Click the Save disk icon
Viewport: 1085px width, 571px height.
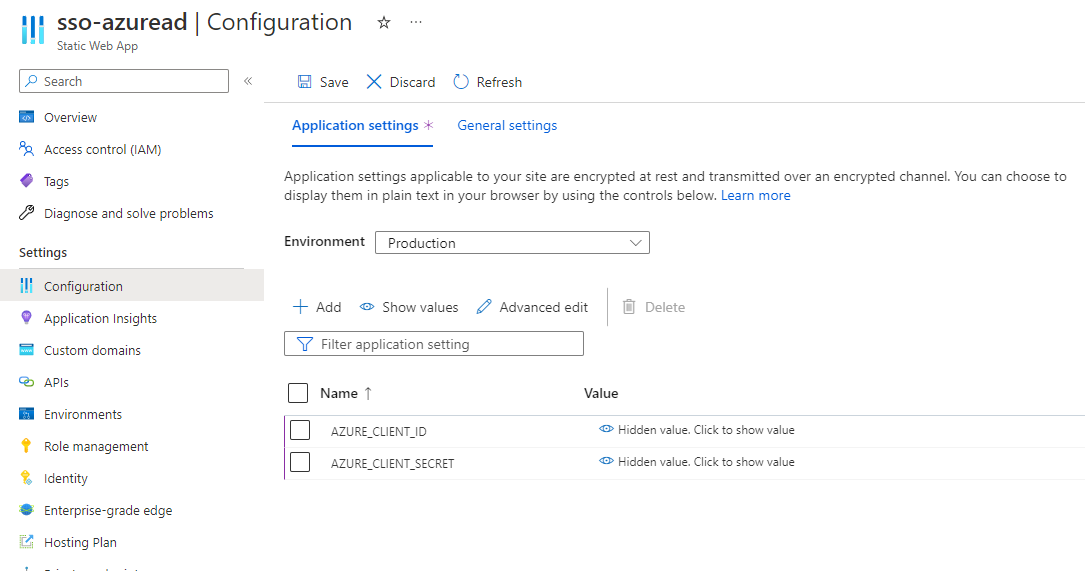[x=304, y=82]
